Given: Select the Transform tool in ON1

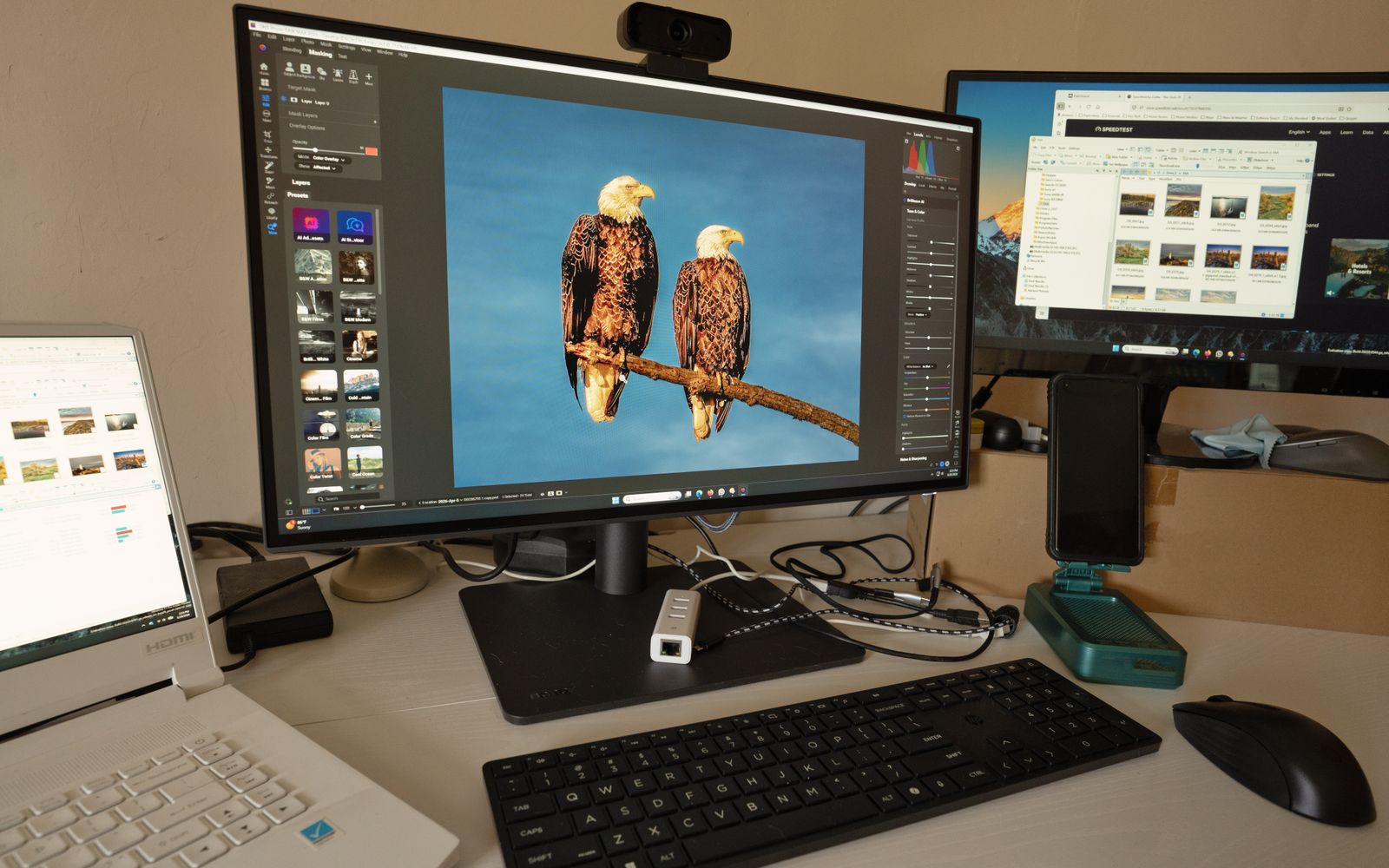Looking at the screenshot, I should 268,152.
